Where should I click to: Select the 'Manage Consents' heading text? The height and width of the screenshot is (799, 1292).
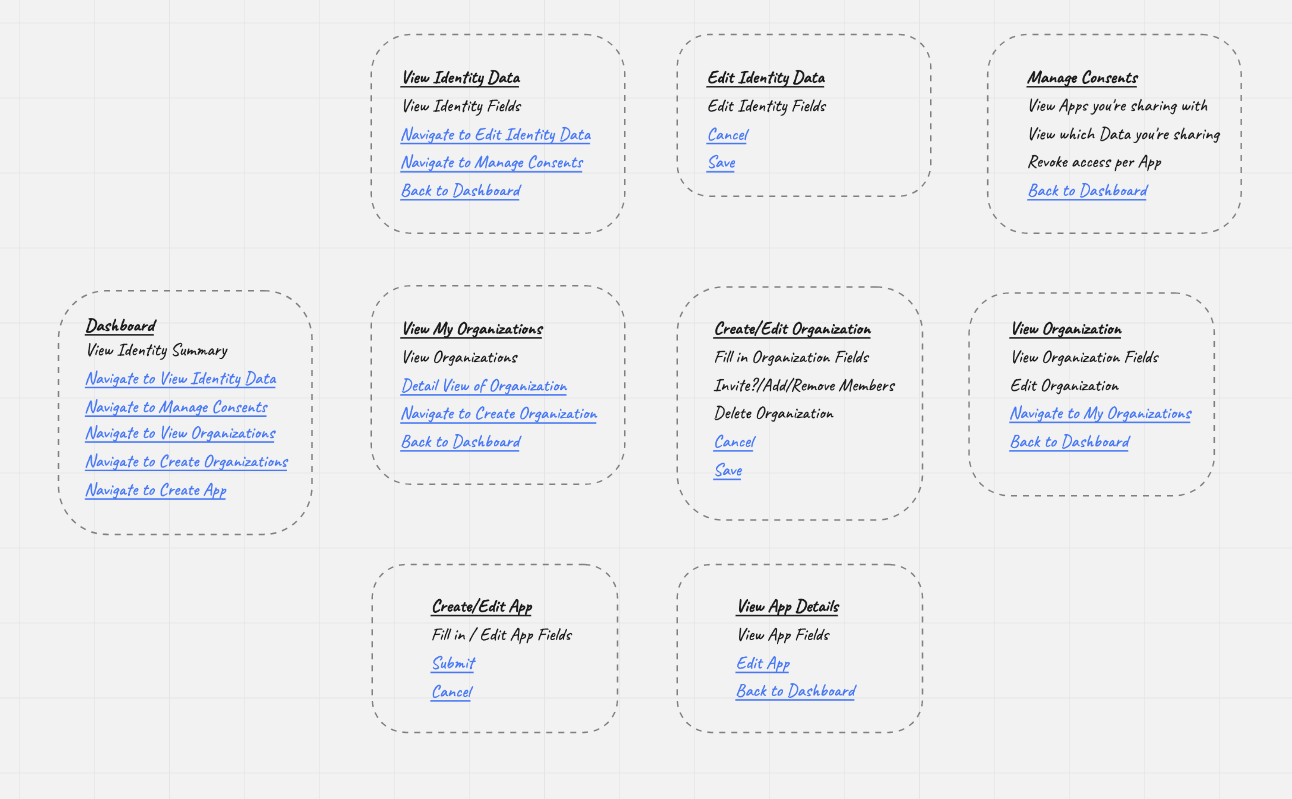coord(1082,78)
